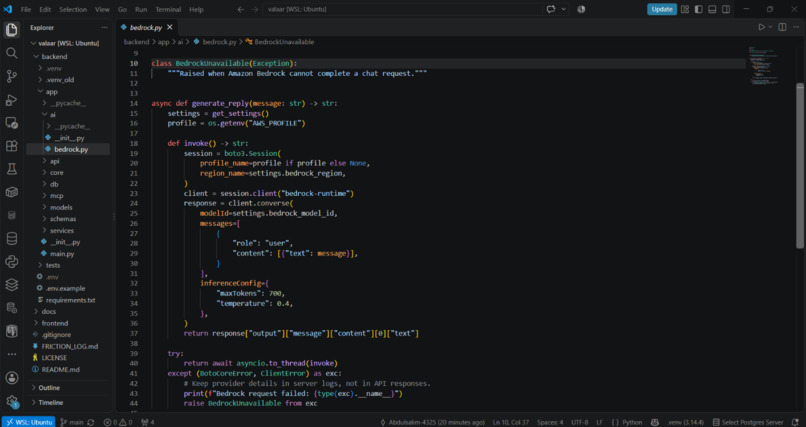The image size is (806, 427).
Task: Open Explorer views and more actions ellipsis
Action: (104, 28)
